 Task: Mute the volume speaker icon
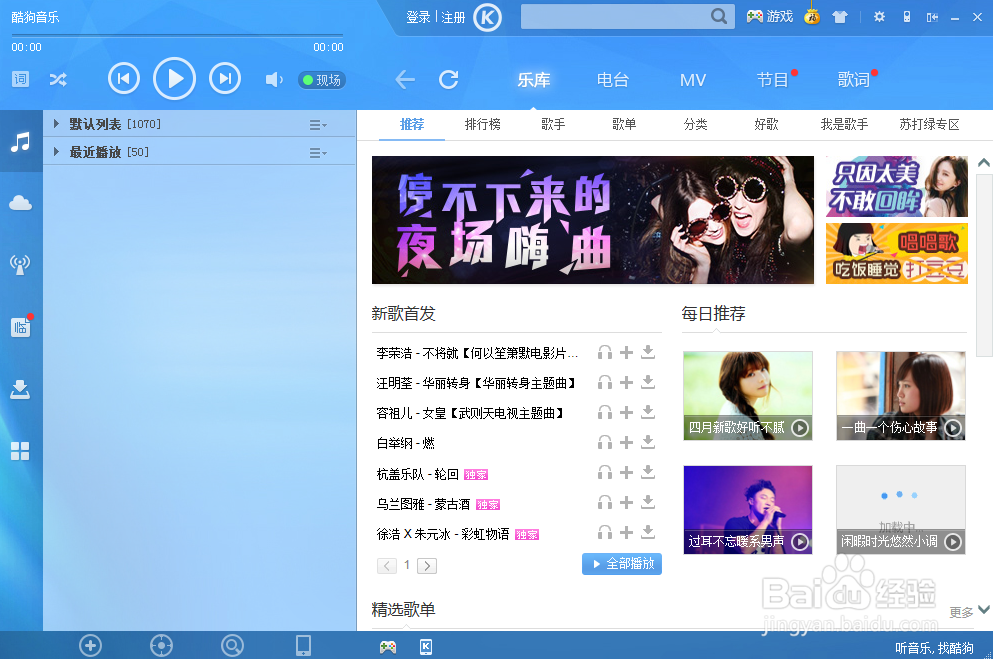(x=274, y=80)
